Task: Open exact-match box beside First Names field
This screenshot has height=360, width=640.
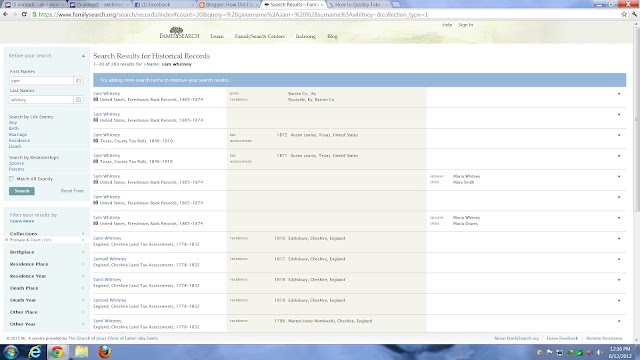Action: (78, 81)
